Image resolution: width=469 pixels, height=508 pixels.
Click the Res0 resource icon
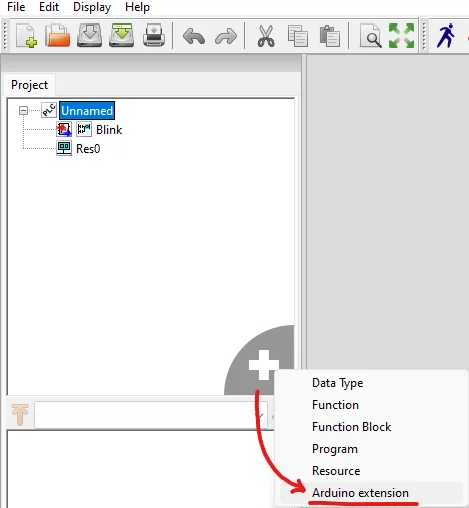[64, 148]
